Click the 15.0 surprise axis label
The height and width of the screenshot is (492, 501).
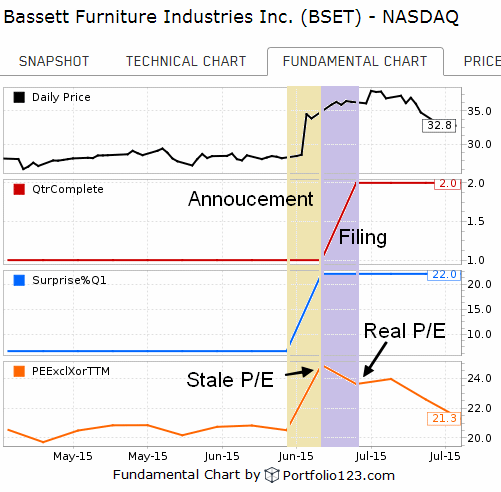(479, 309)
